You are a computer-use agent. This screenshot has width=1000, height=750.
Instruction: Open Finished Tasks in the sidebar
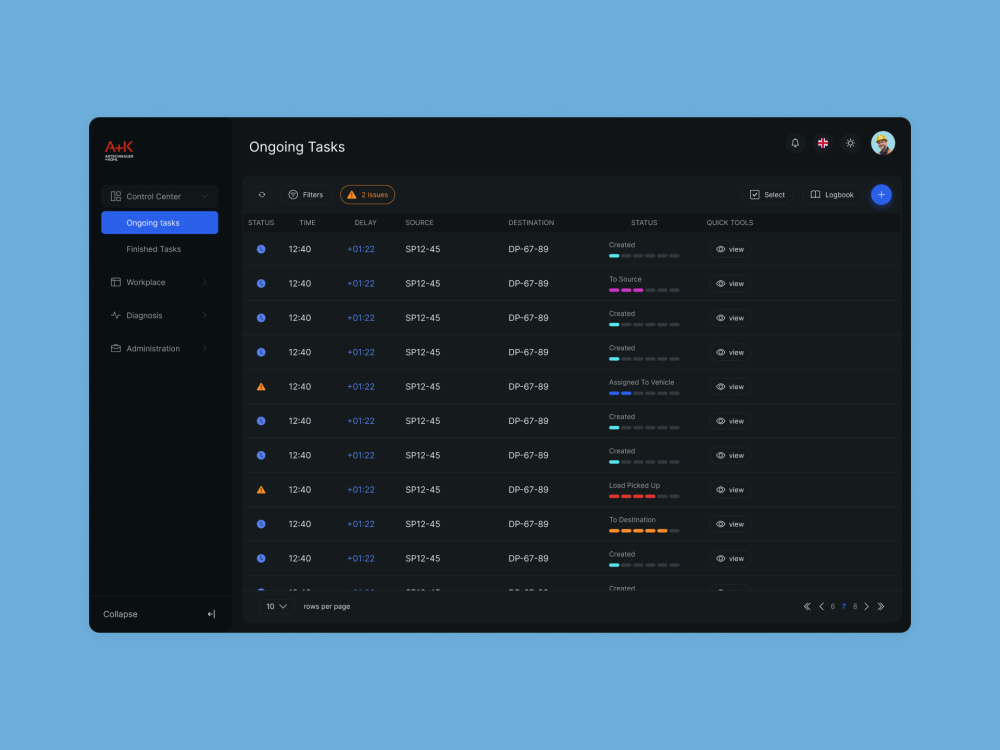pyautogui.click(x=154, y=249)
